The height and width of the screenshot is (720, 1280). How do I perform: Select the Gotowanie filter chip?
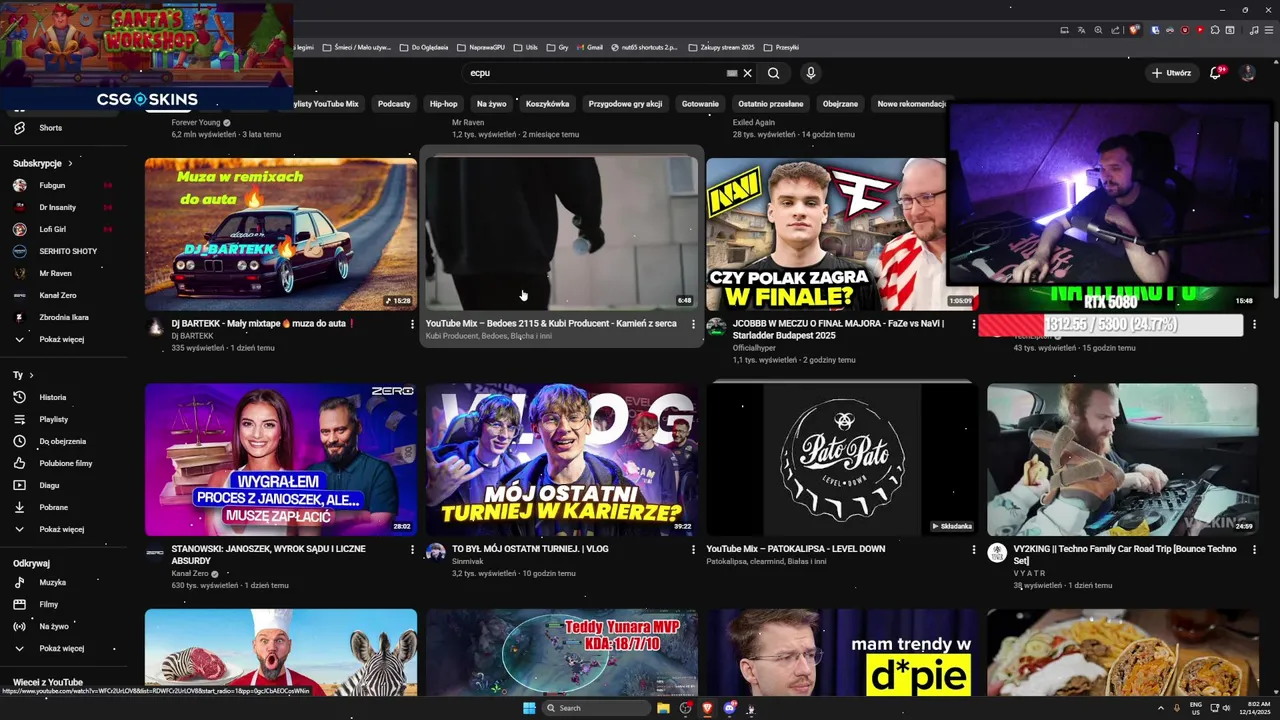[x=700, y=104]
